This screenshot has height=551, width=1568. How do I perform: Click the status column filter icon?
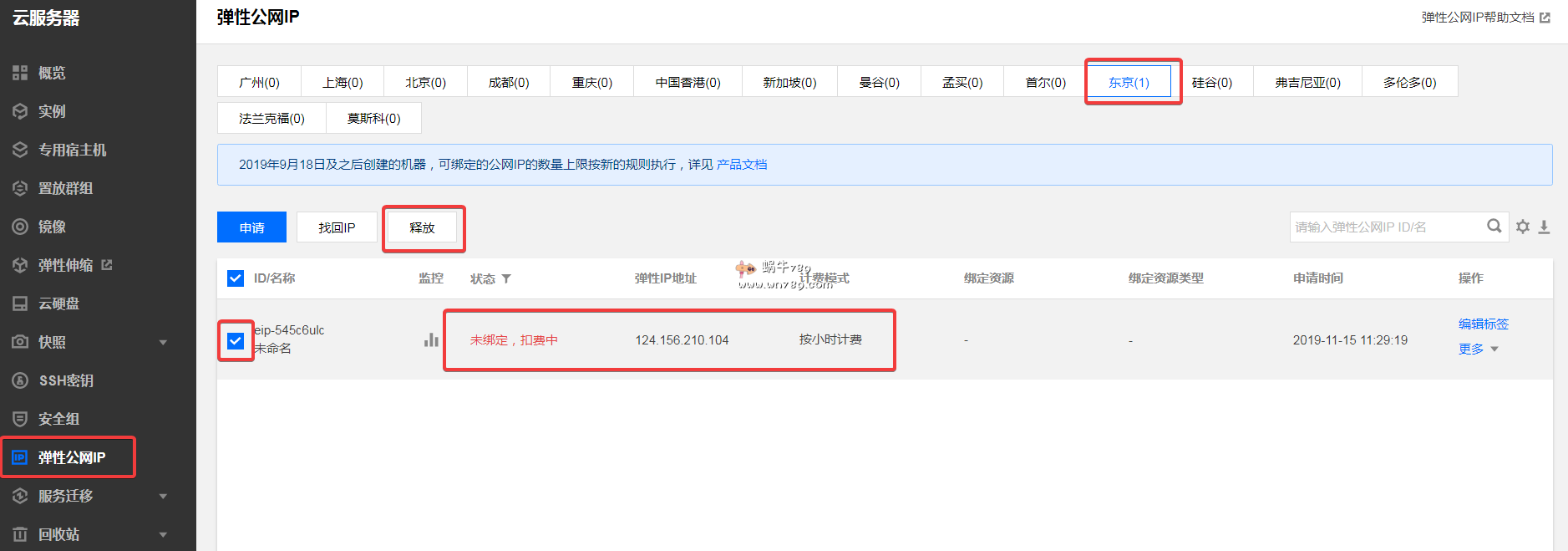point(506,278)
